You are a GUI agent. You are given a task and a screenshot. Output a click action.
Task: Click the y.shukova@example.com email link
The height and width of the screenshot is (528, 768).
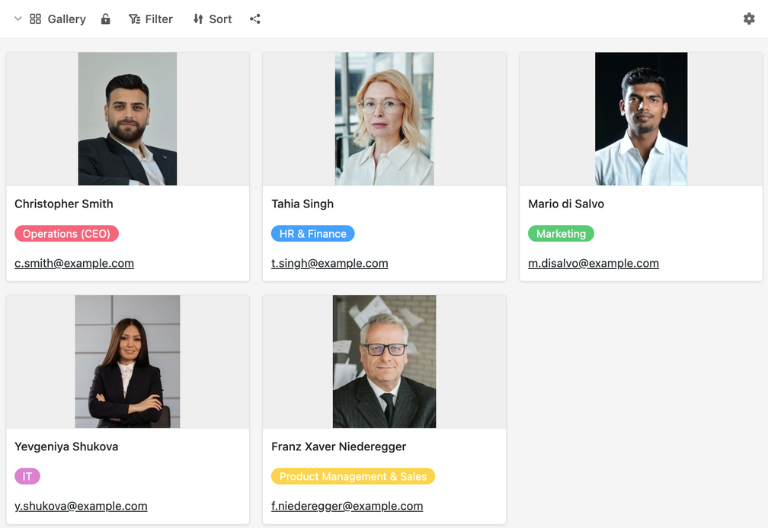(x=81, y=506)
